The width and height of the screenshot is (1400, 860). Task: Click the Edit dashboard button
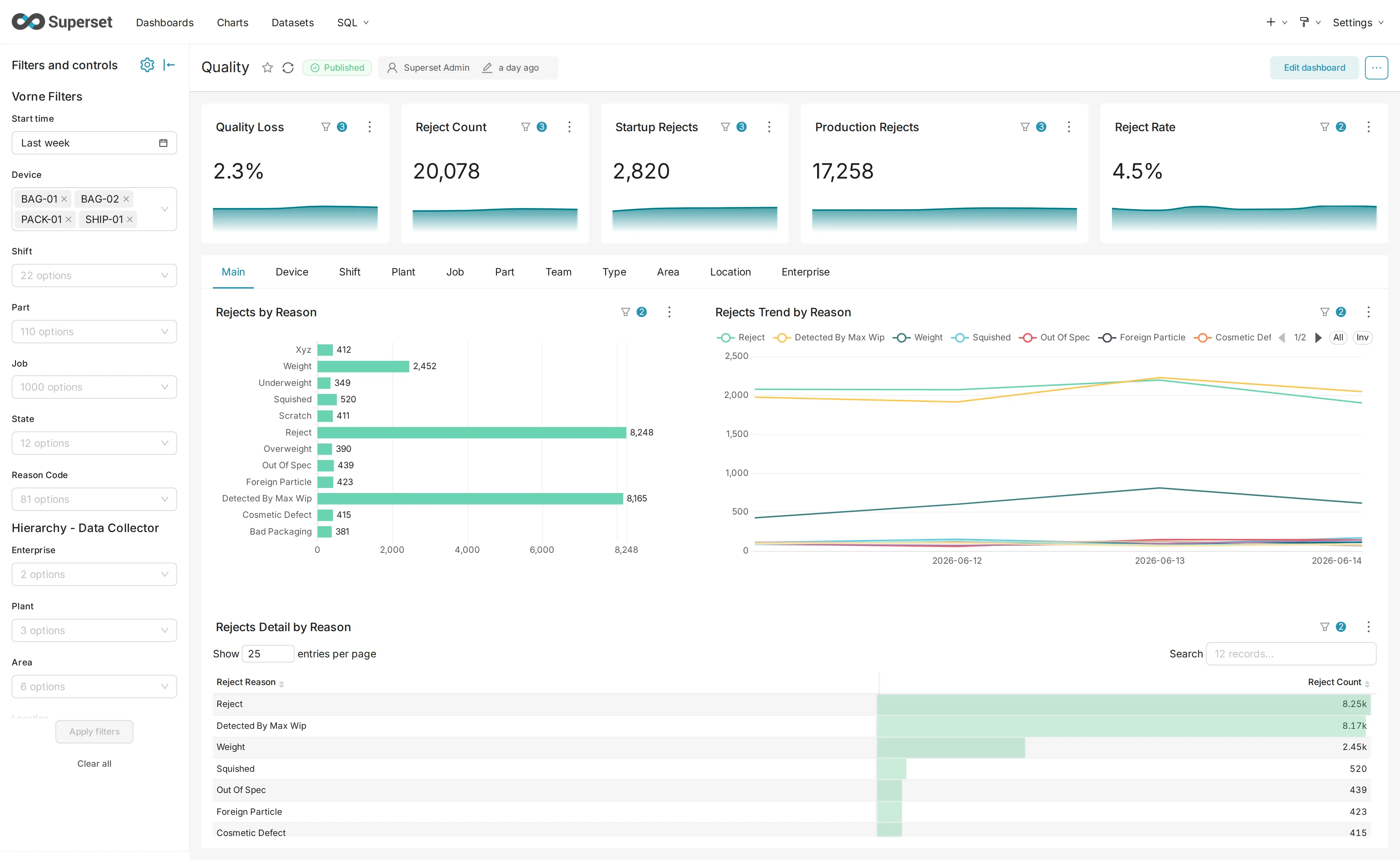pyautogui.click(x=1314, y=68)
